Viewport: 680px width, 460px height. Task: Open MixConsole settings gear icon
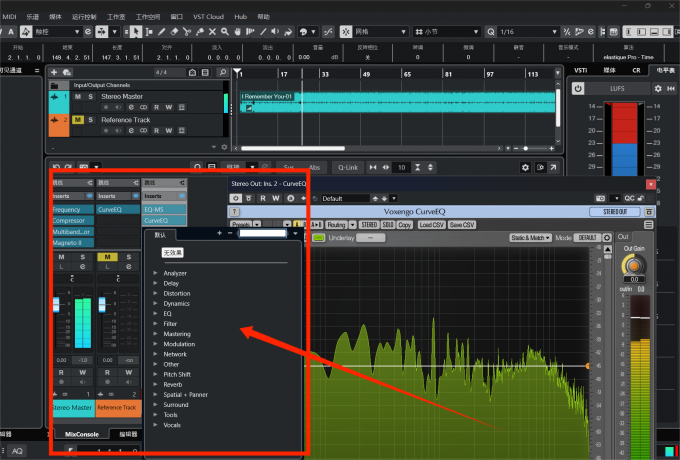[525, 167]
